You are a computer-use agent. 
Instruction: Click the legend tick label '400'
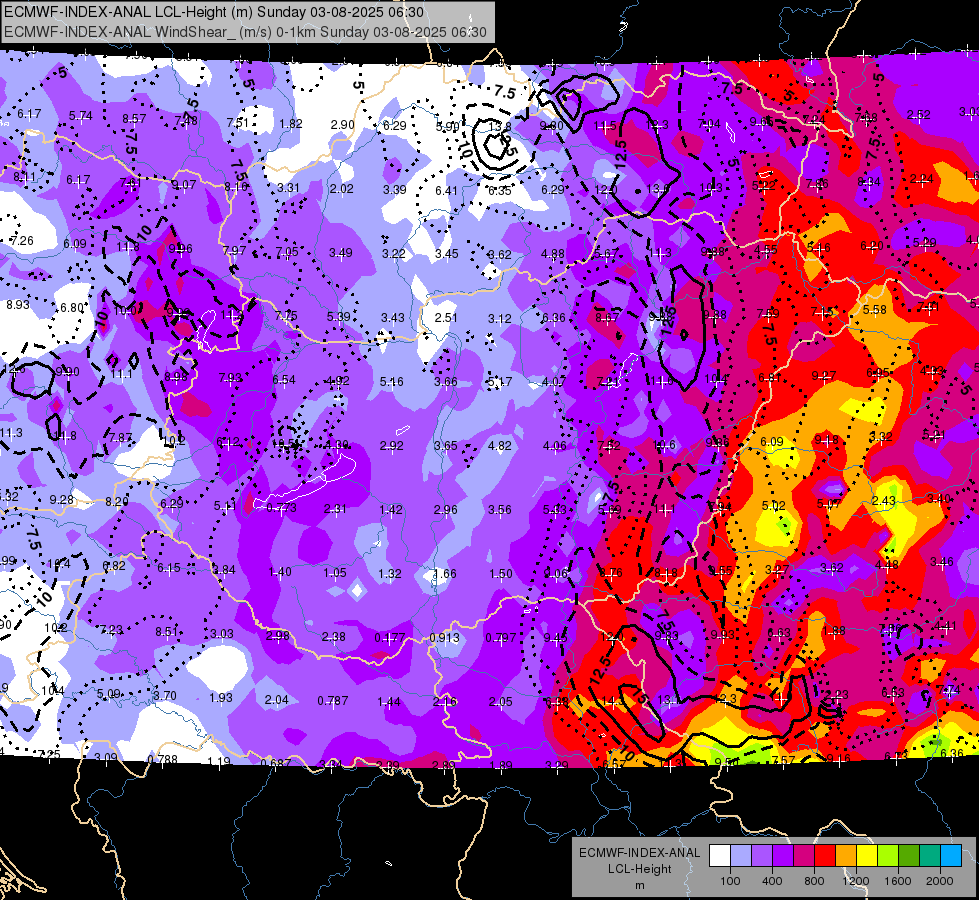772,881
